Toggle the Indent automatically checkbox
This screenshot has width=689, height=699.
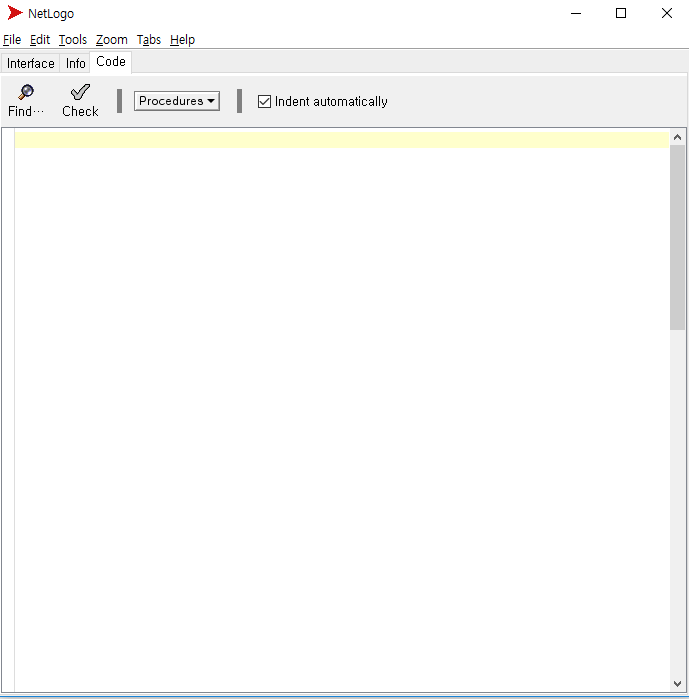(x=264, y=102)
